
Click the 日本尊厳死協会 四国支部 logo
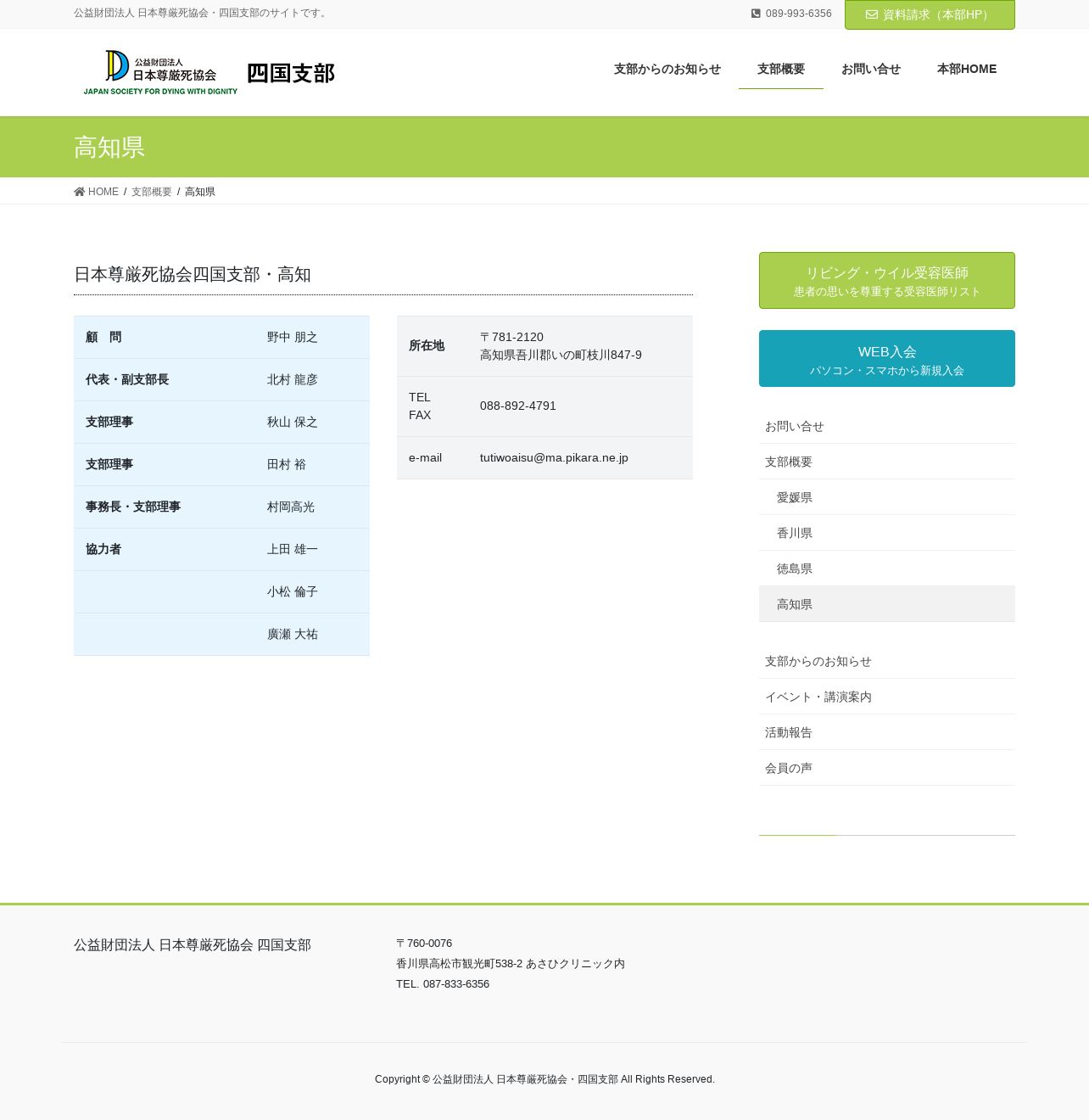coord(209,72)
